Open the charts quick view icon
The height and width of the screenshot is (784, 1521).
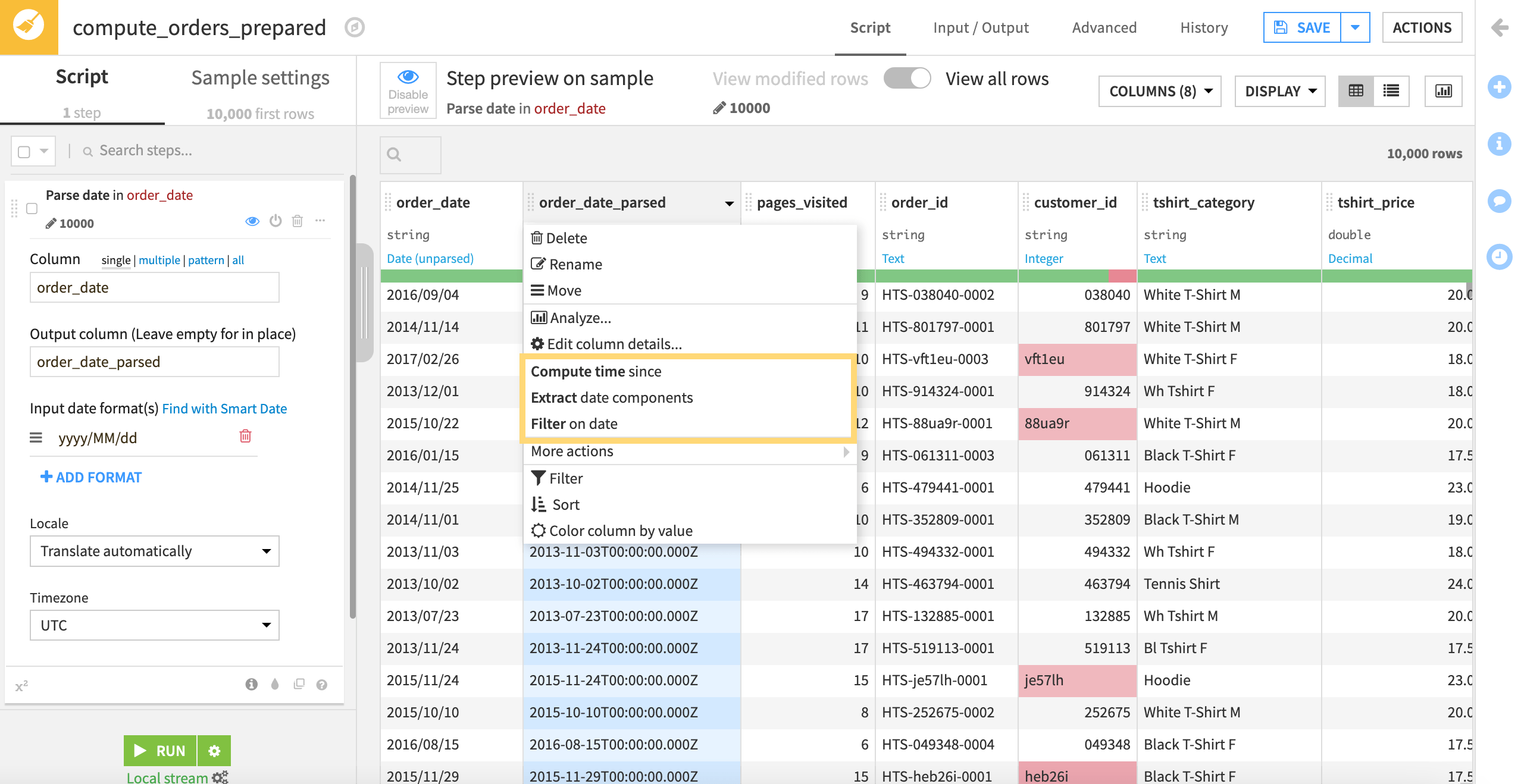[1444, 91]
